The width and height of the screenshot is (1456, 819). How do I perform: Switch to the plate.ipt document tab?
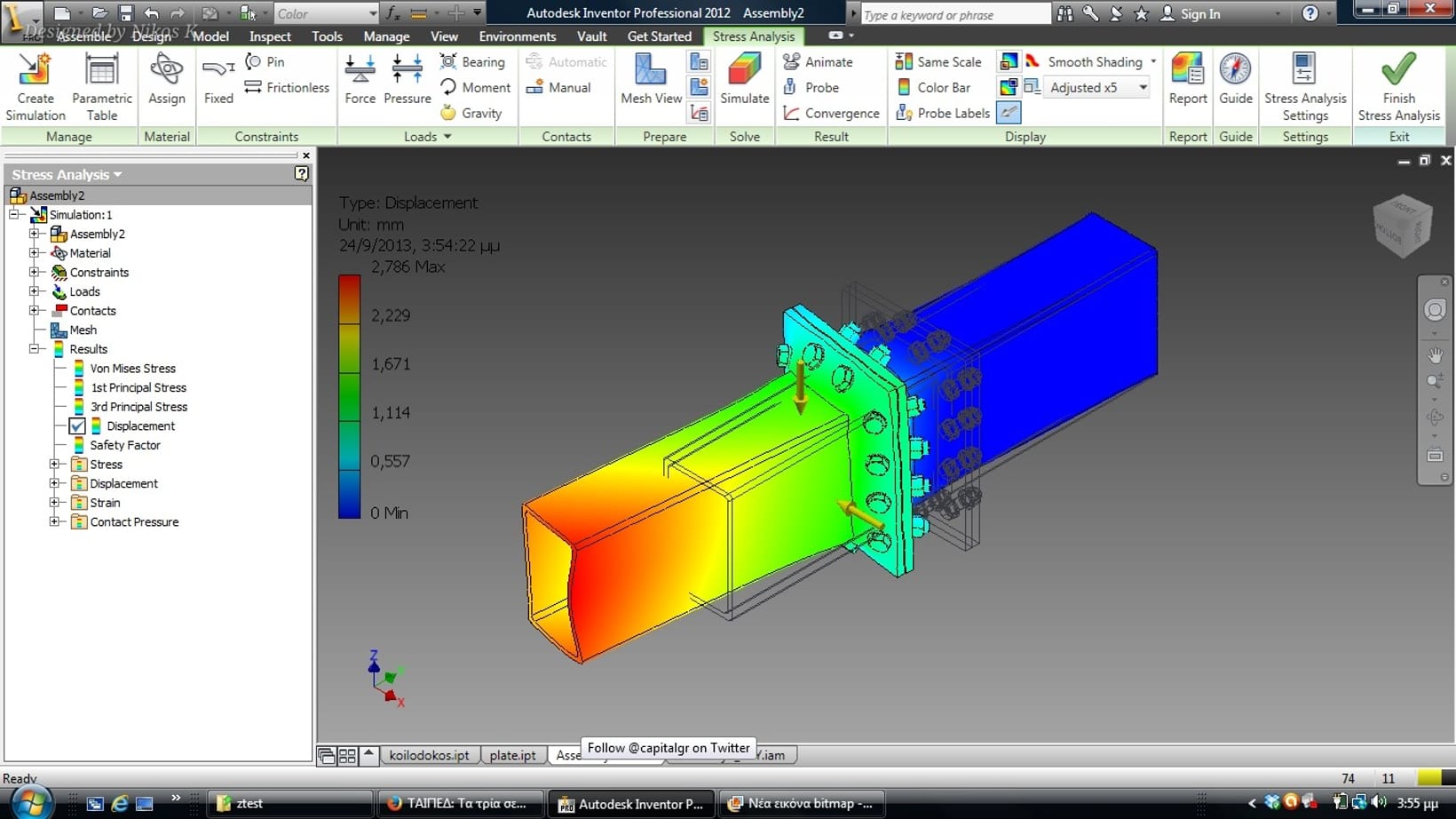click(512, 755)
